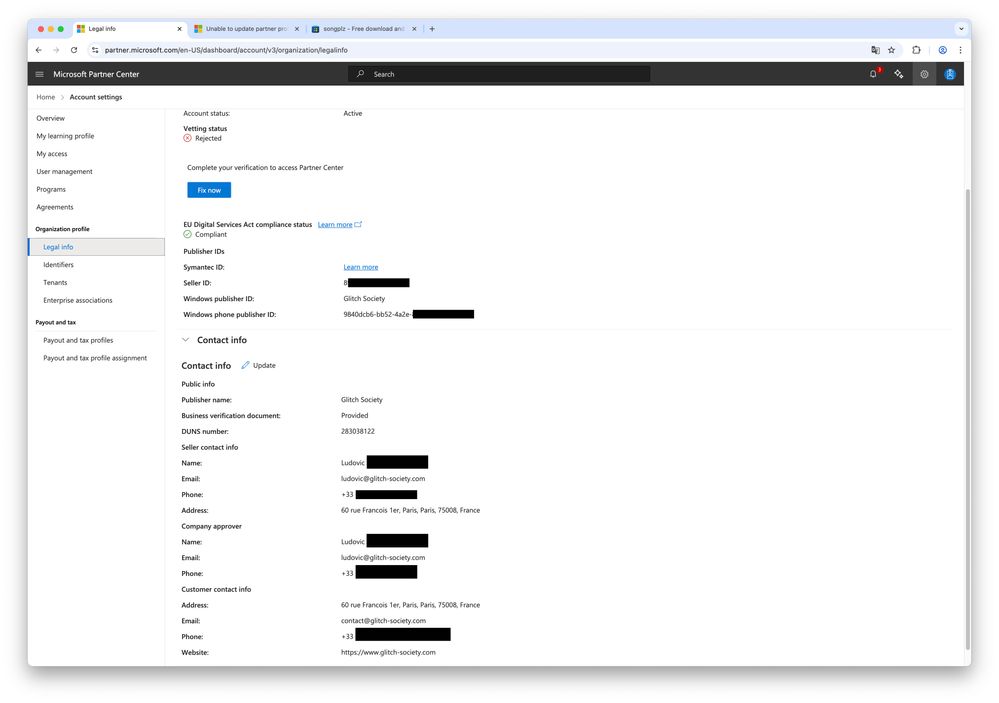Image resolution: width=999 pixels, height=703 pixels.
Task: Click the browser back arrow
Action: point(39,50)
